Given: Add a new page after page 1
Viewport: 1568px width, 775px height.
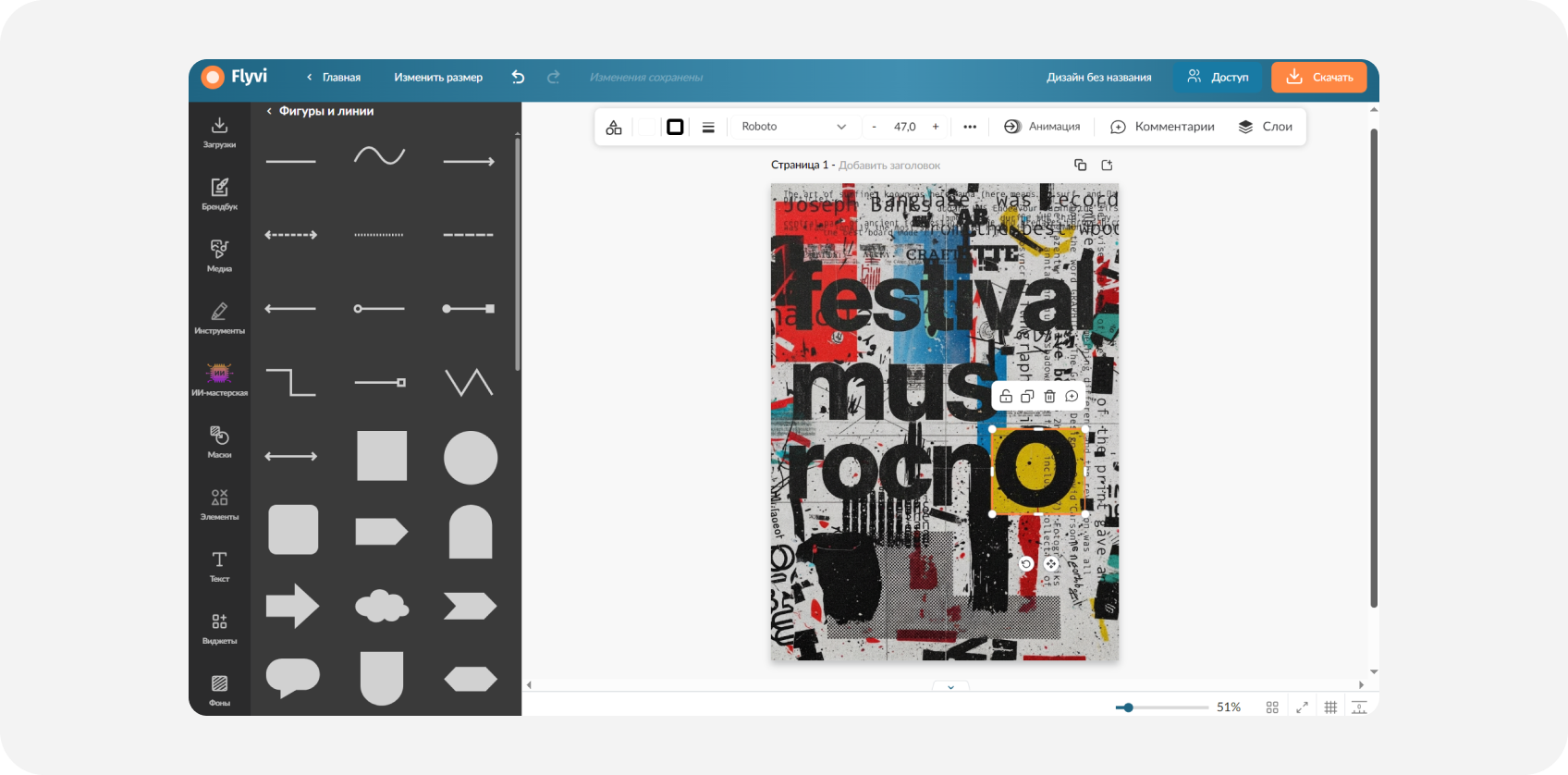Looking at the screenshot, I should (1107, 166).
